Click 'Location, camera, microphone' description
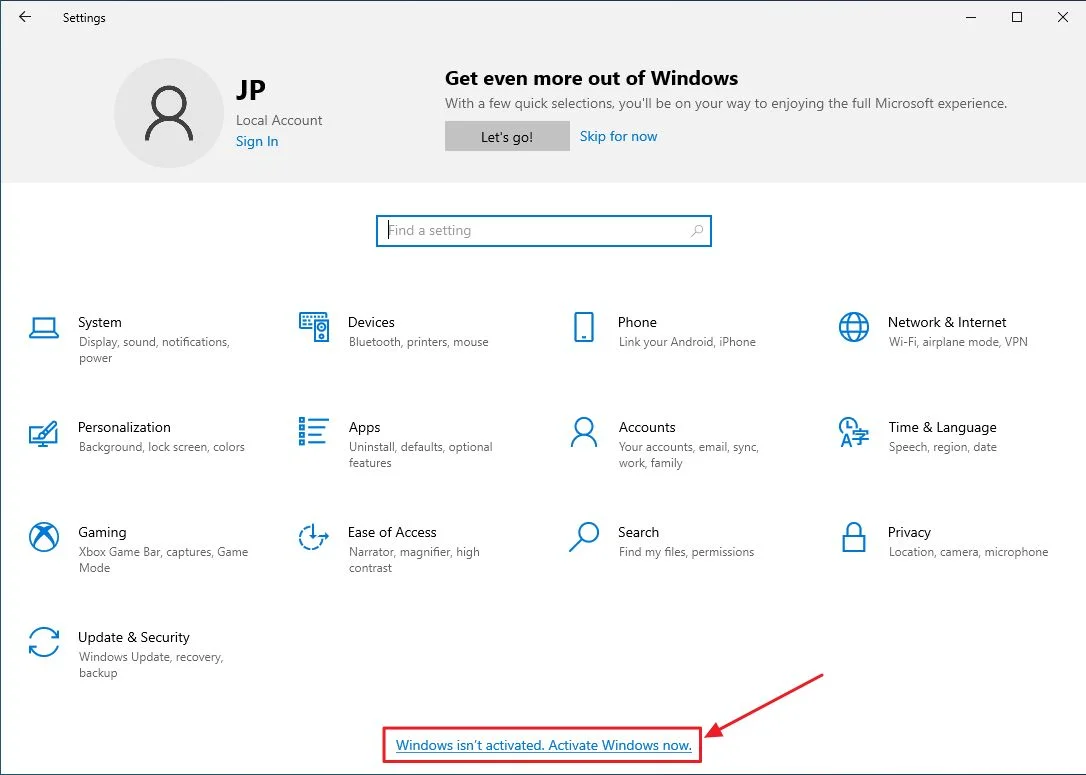This screenshot has width=1086, height=775. [x=968, y=552]
